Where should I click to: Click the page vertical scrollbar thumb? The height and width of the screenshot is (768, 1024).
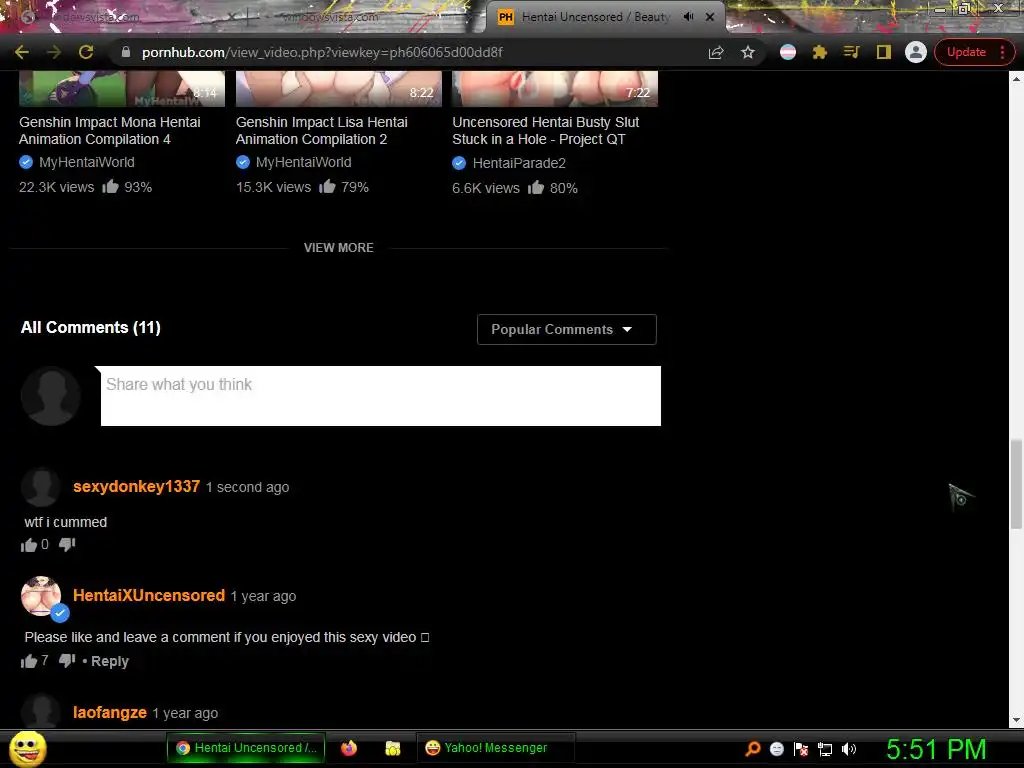[x=1016, y=484]
